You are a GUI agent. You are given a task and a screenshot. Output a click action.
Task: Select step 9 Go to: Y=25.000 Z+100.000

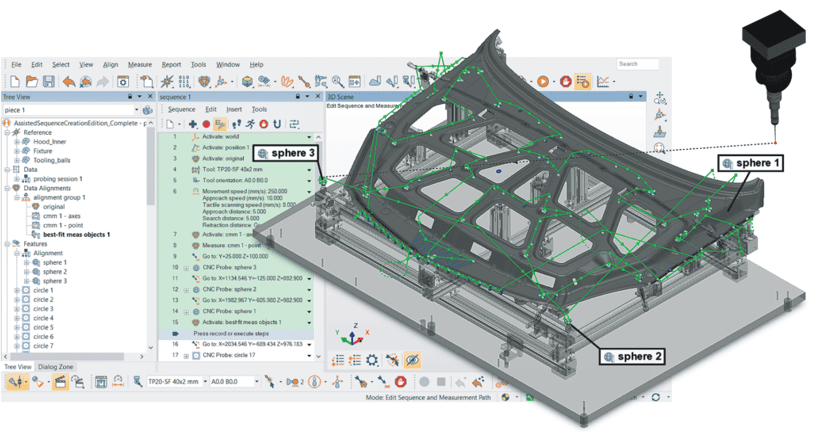click(237, 257)
